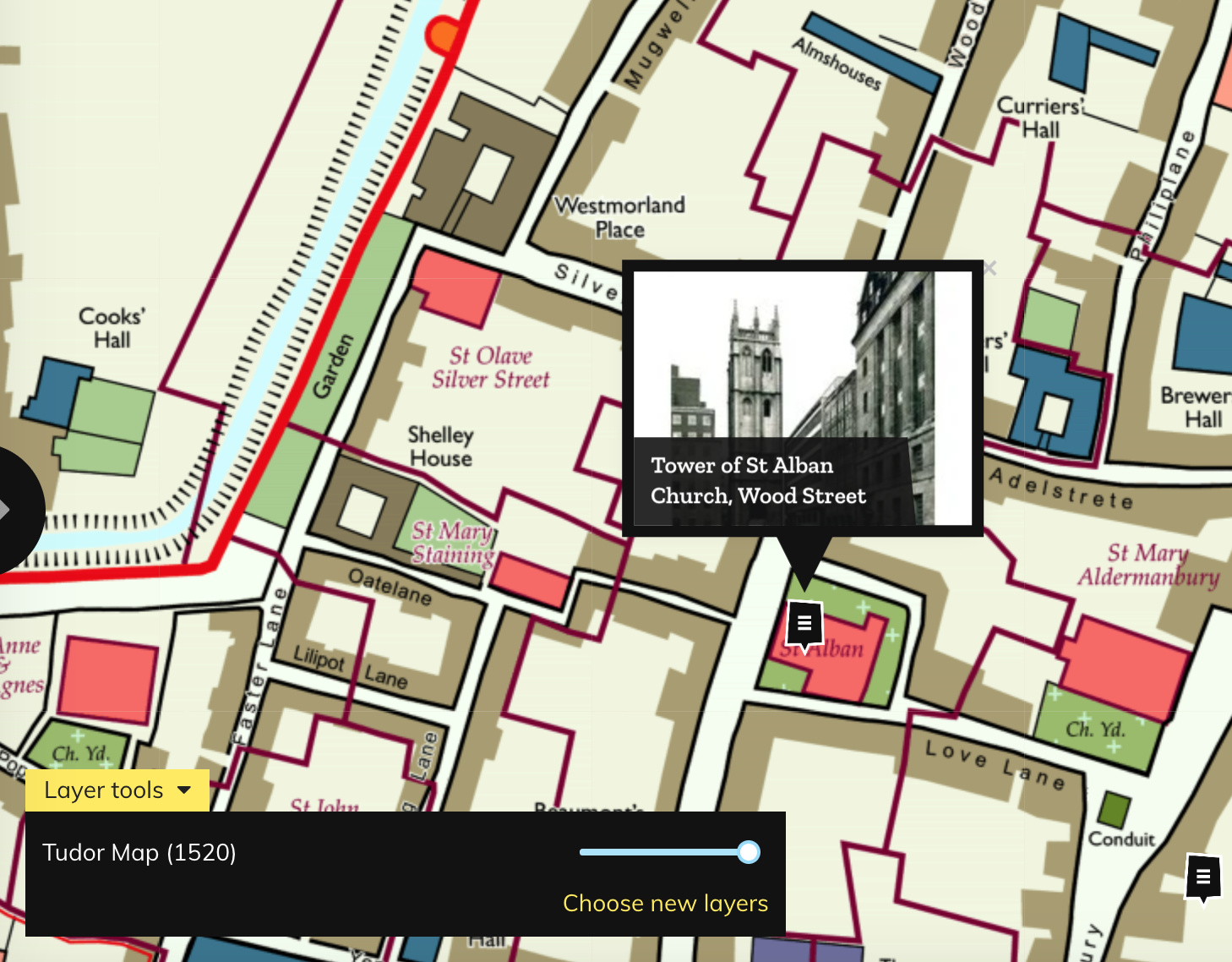Click the red St Olave Silver Street church

click(455, 287)
